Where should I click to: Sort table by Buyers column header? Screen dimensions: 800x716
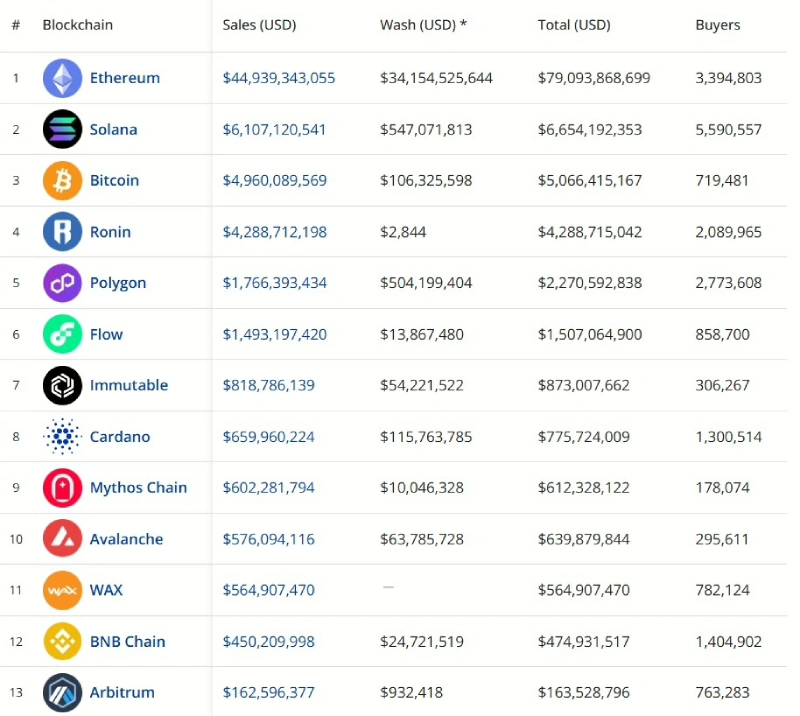tap(717, 25)
